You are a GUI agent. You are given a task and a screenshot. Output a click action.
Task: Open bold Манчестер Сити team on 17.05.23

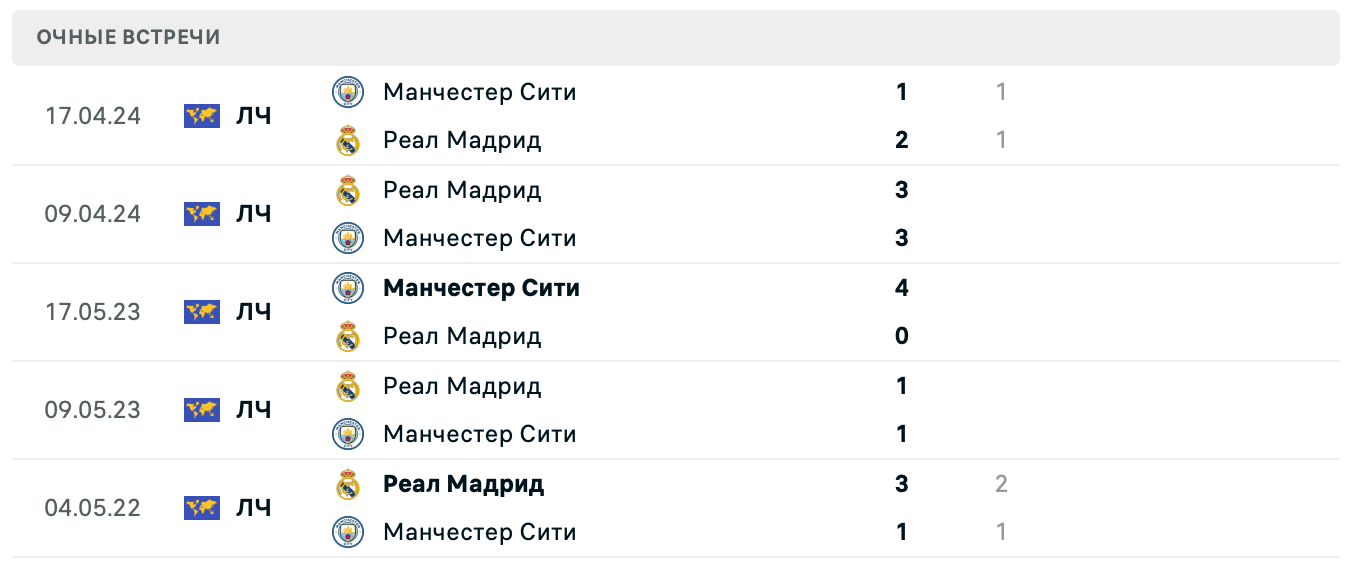(481, 288)
